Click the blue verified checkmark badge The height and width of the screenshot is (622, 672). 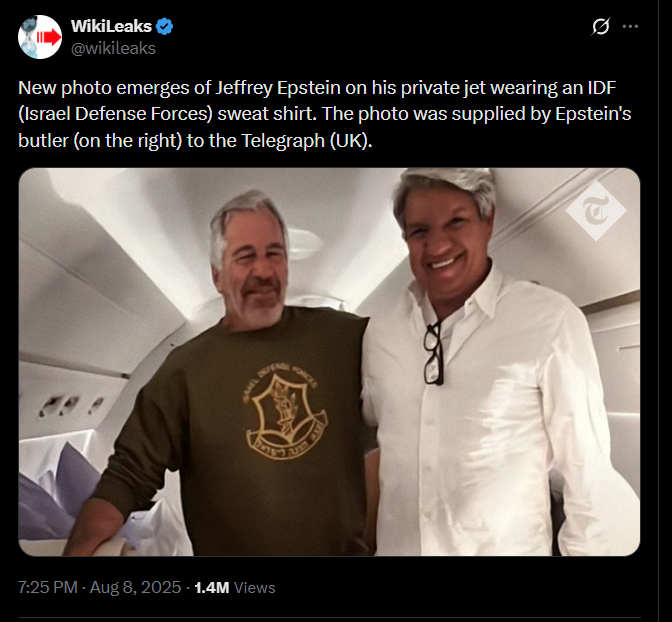click(x=164, y=27)
